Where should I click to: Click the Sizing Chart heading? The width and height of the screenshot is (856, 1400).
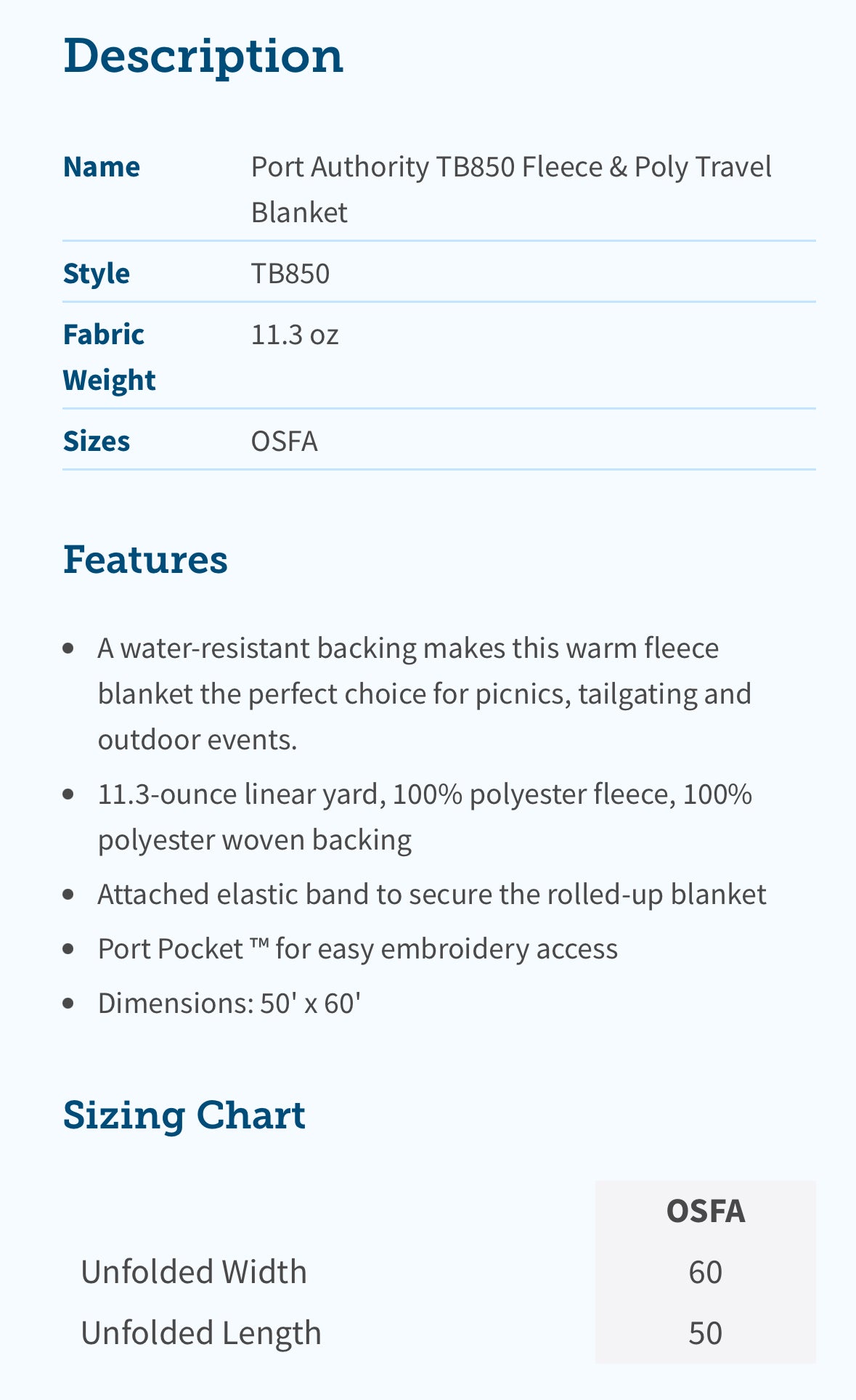pyautogui.click(x=184, y=1115)
